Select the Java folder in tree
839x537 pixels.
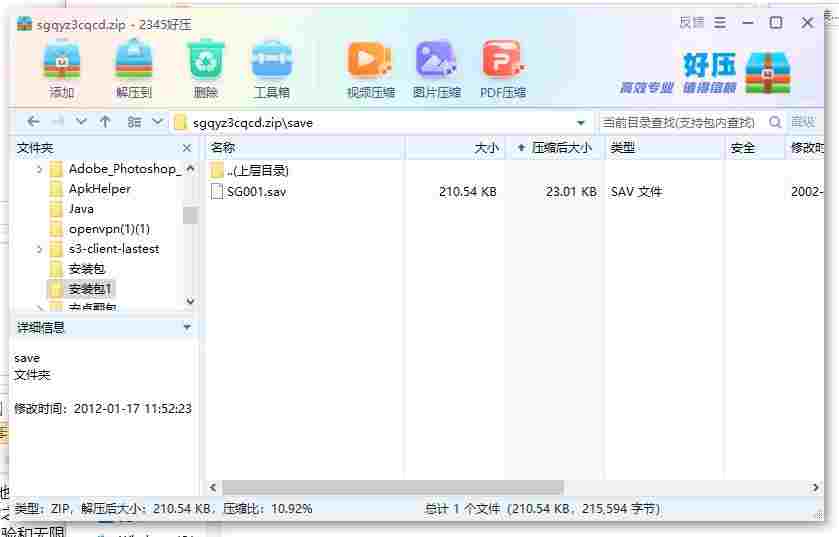coord(81,209)
